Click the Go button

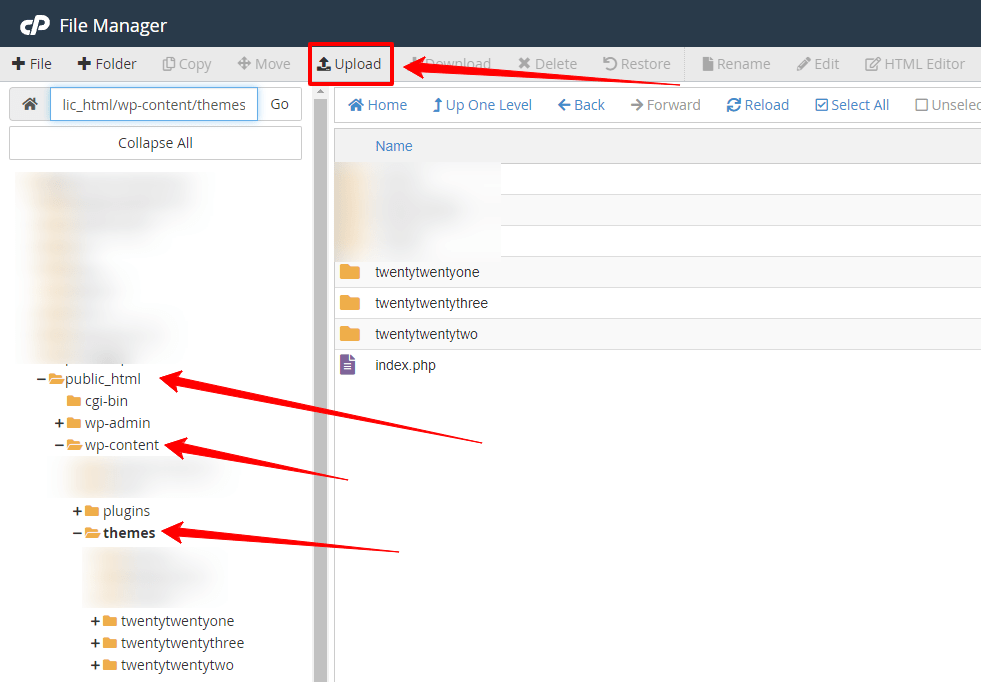tap(280, 104)
